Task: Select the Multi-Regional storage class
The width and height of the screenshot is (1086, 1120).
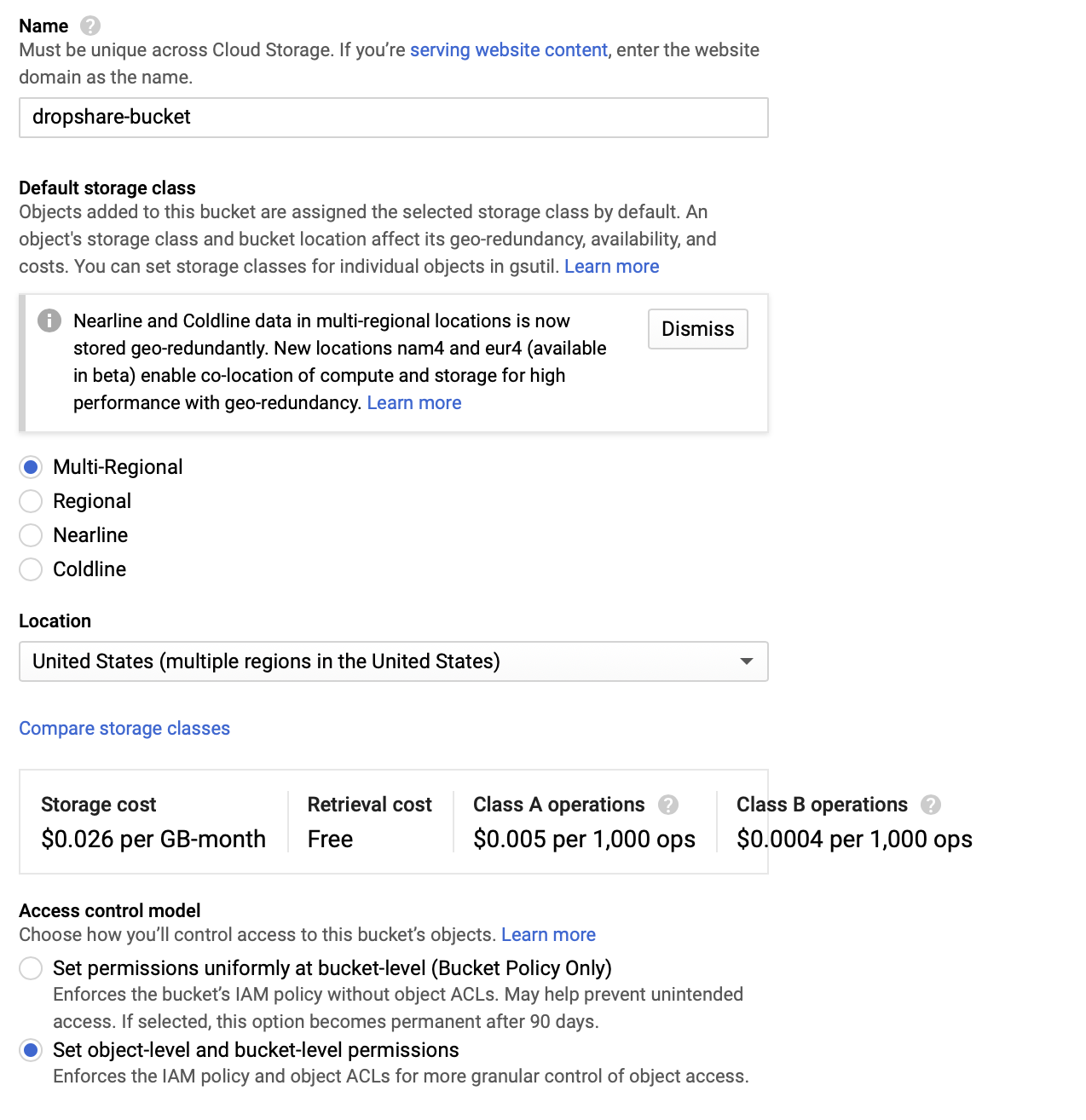Action: [x=31, y=467]
